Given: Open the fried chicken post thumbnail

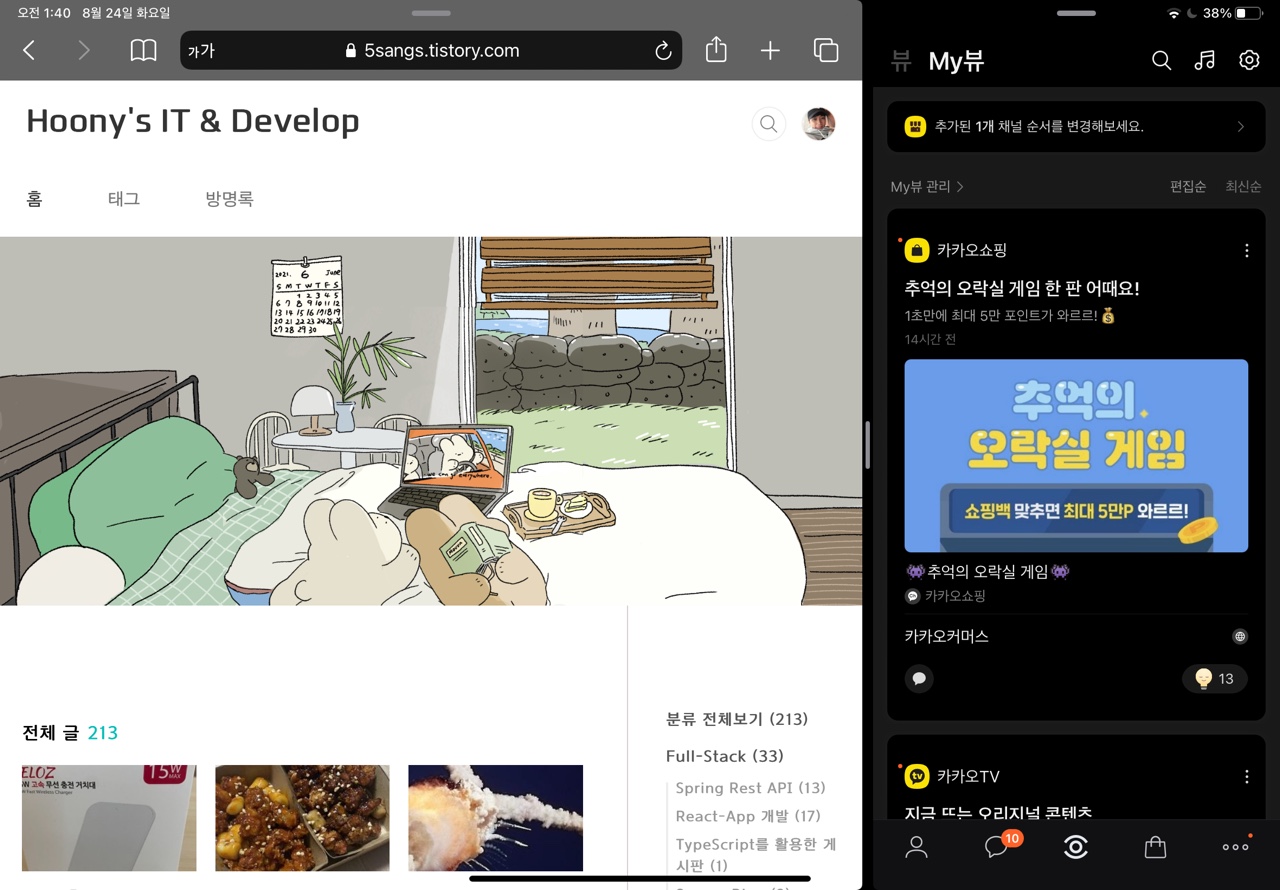Looking at the screenshot, I should [302, 818].
